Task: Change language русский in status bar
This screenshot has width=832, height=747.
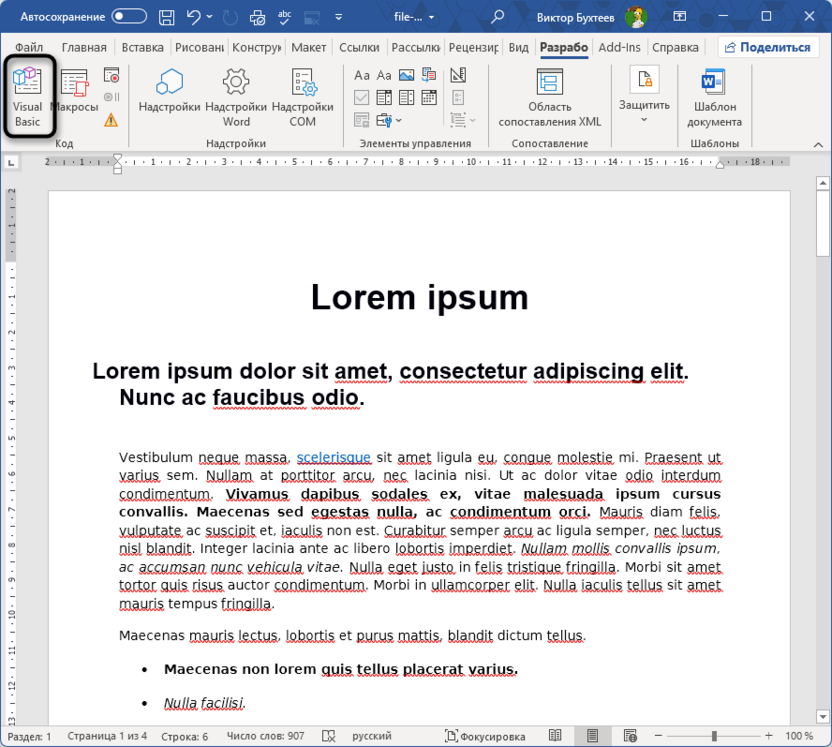Action: pyautogui.click(x=371, y=736)
